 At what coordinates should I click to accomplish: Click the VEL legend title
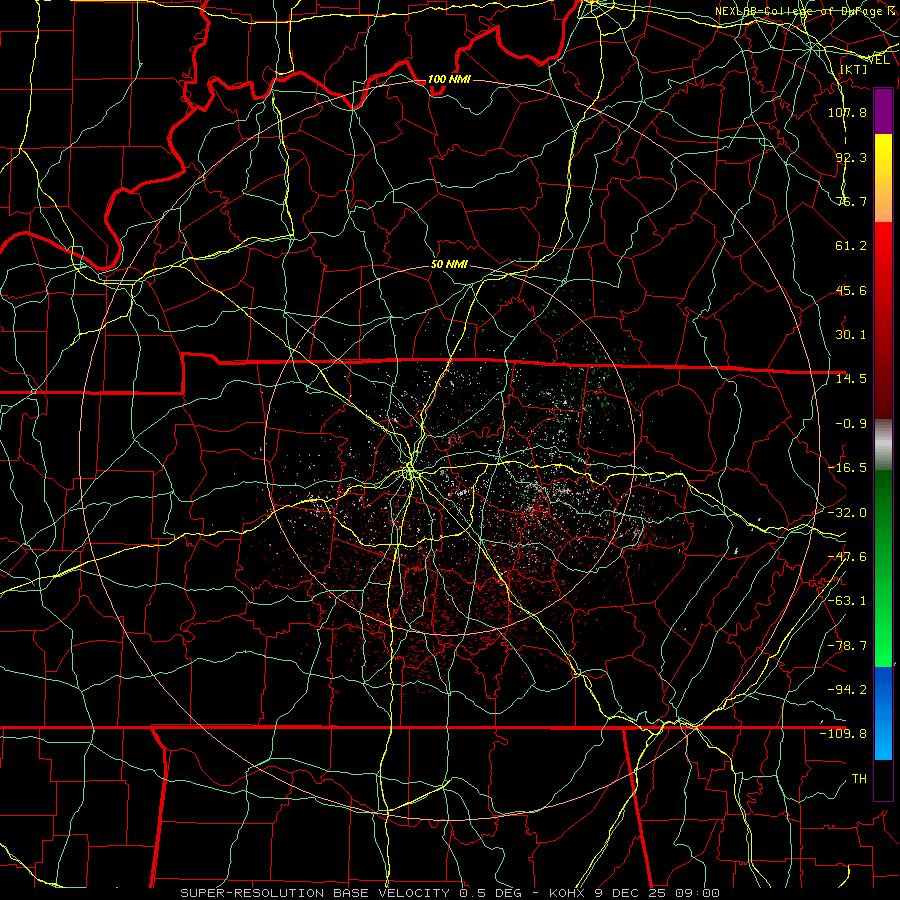coord(878,60)
